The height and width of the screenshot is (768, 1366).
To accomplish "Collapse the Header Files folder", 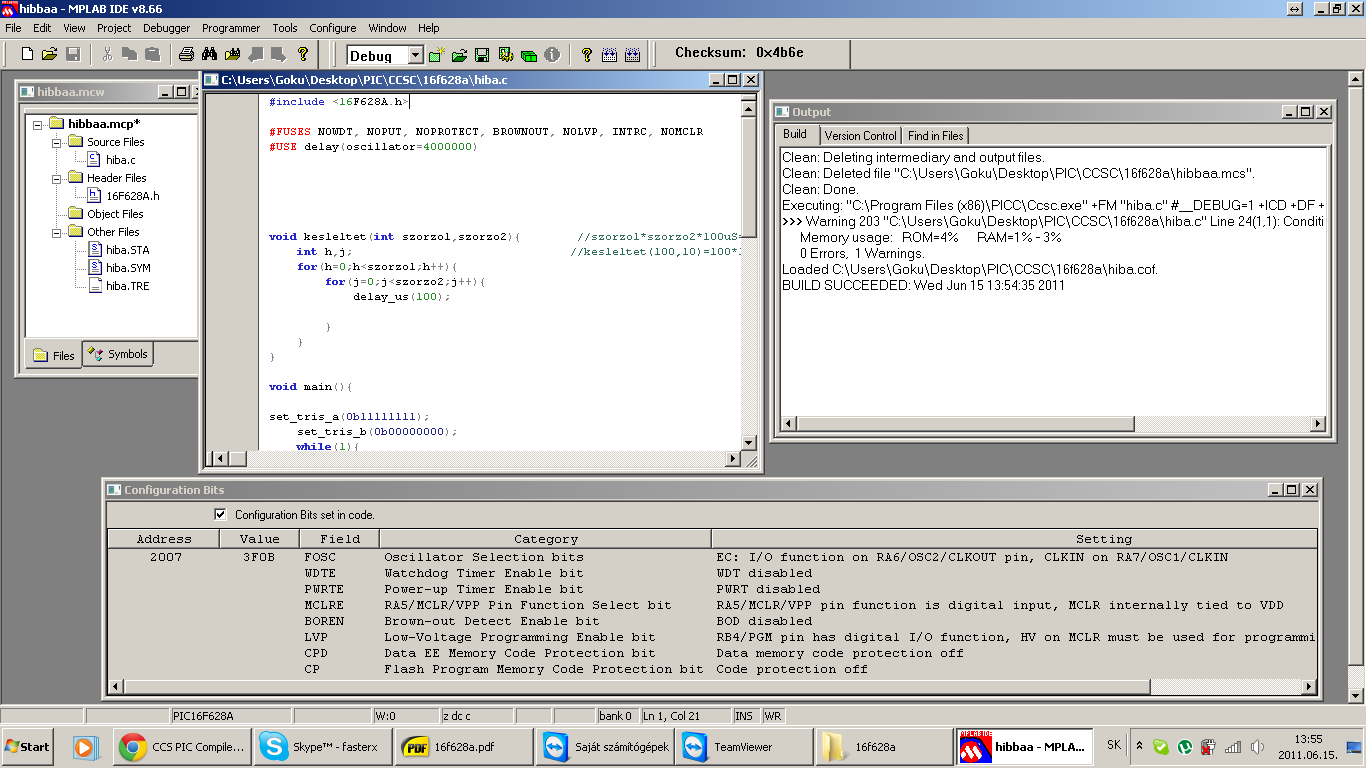I will point(58,178).
